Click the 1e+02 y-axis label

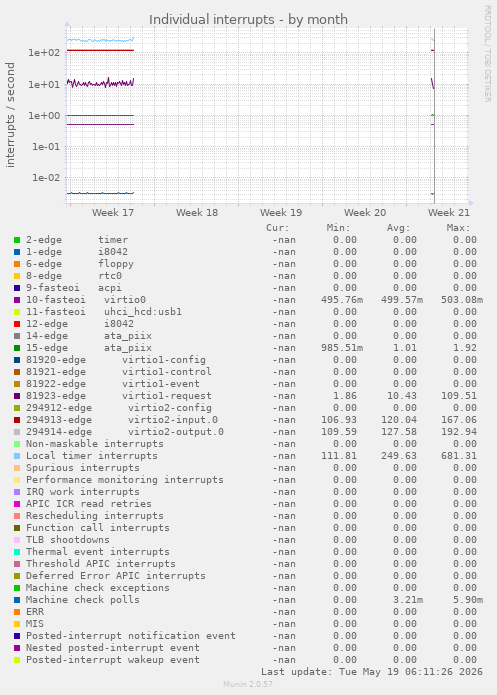click(44, 53)
